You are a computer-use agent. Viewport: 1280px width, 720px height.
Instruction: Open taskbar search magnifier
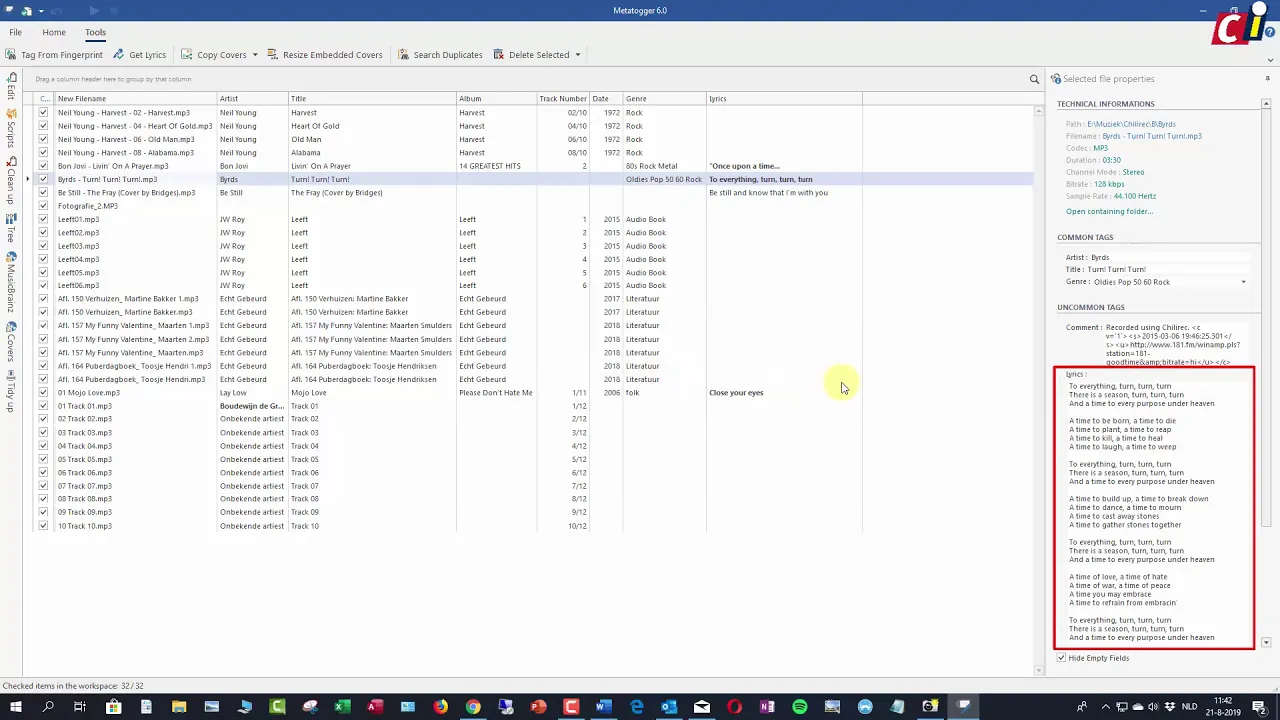[48, 708]
